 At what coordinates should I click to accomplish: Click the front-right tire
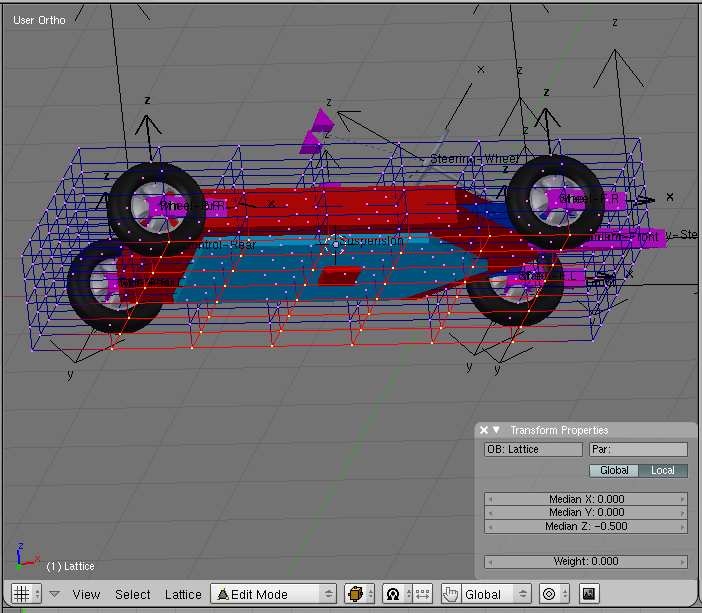(555, 202)
